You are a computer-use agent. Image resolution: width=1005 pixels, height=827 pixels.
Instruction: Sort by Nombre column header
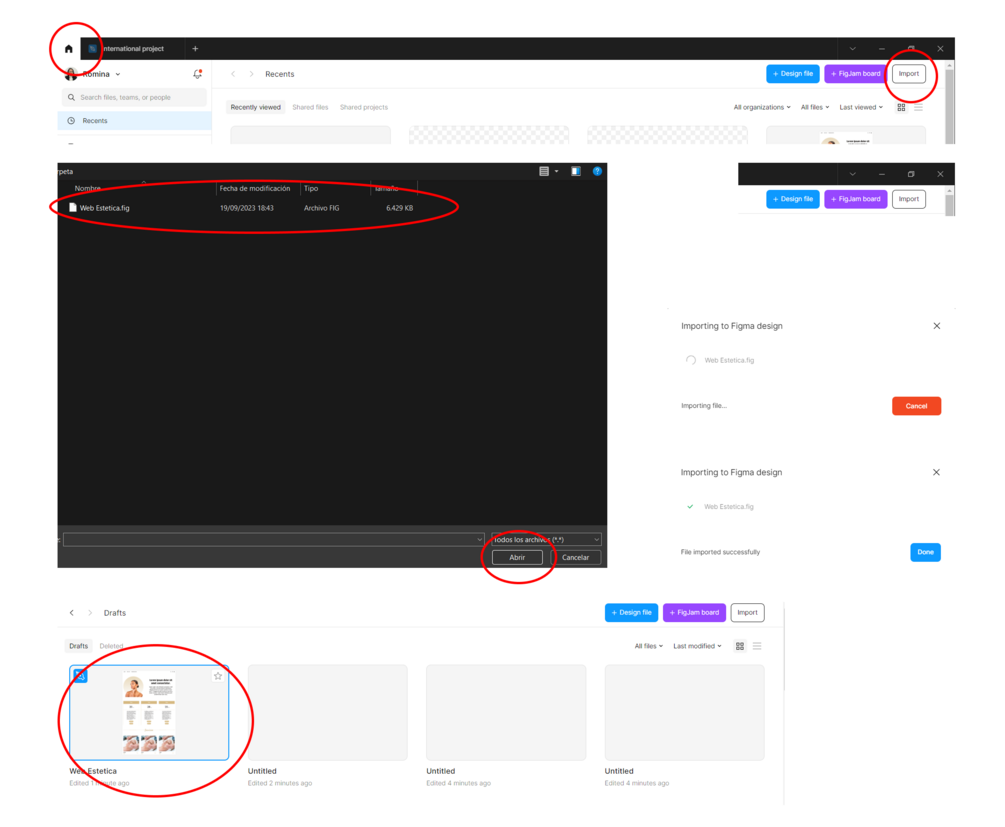[x=87, y=188]
